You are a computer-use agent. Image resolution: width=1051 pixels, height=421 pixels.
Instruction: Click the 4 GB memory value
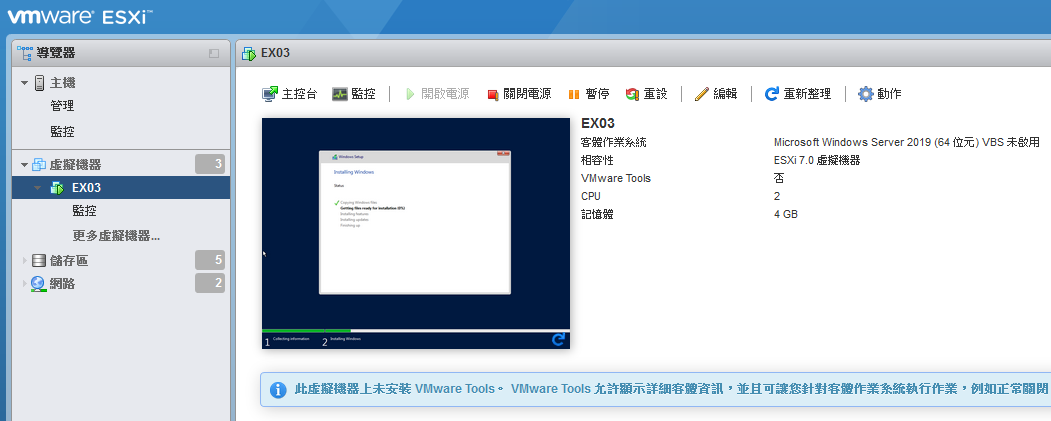coord(786,215)
